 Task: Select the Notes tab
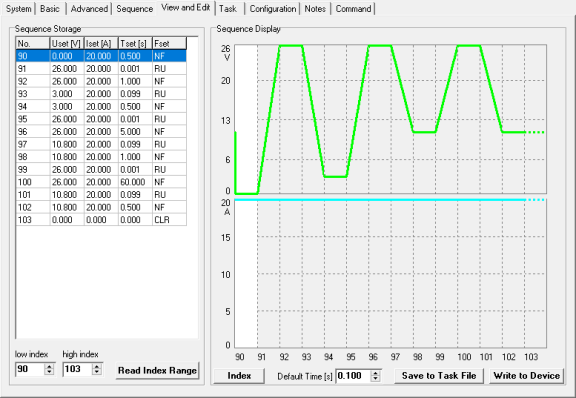(x=315, y=9)
